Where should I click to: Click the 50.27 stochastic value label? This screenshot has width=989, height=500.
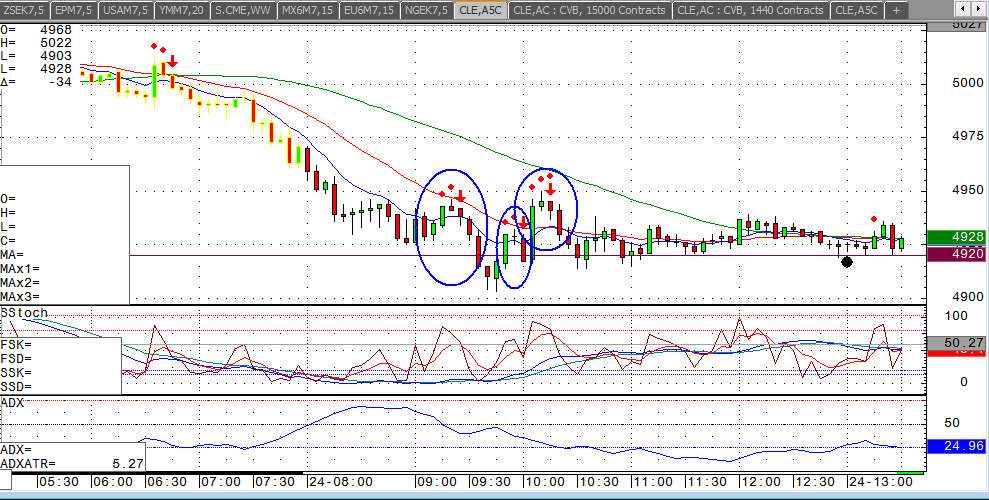click(957, 342)
